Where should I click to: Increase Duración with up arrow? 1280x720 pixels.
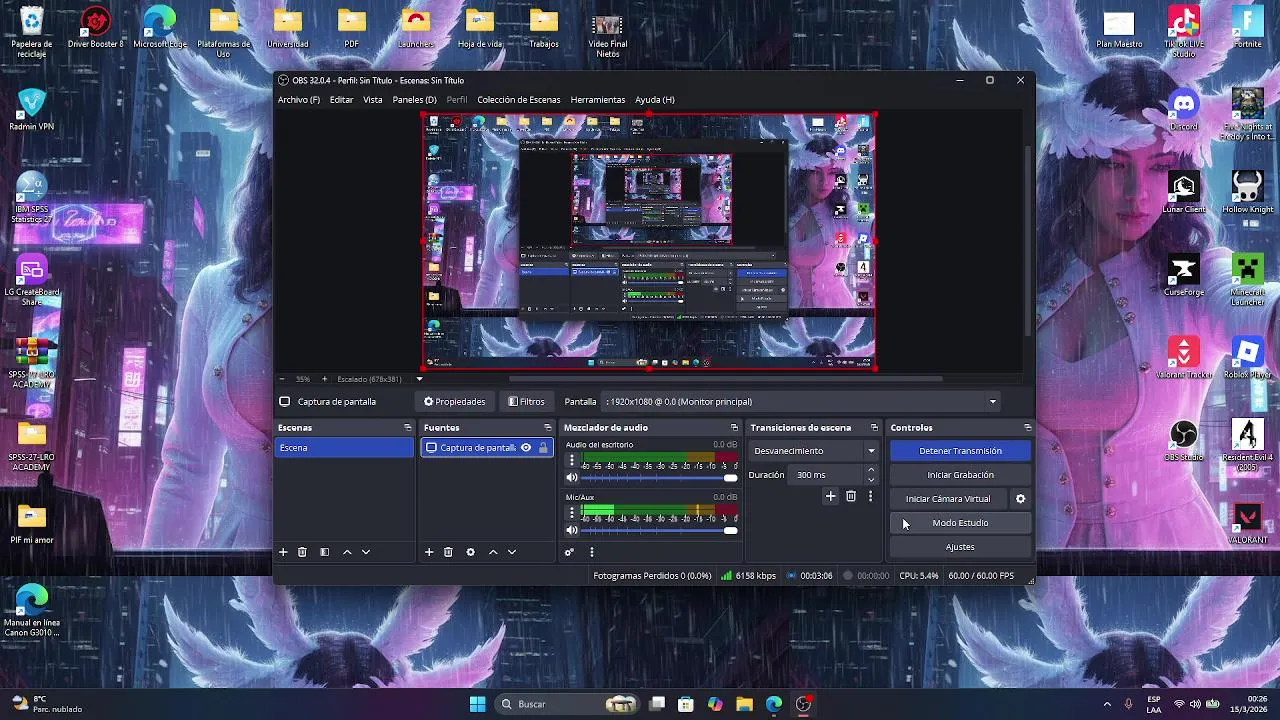[x=871, y=470]
